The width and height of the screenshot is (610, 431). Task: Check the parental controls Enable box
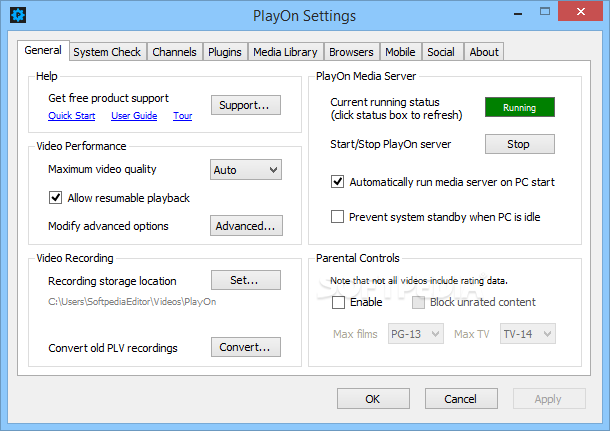(x=338, y=302)
